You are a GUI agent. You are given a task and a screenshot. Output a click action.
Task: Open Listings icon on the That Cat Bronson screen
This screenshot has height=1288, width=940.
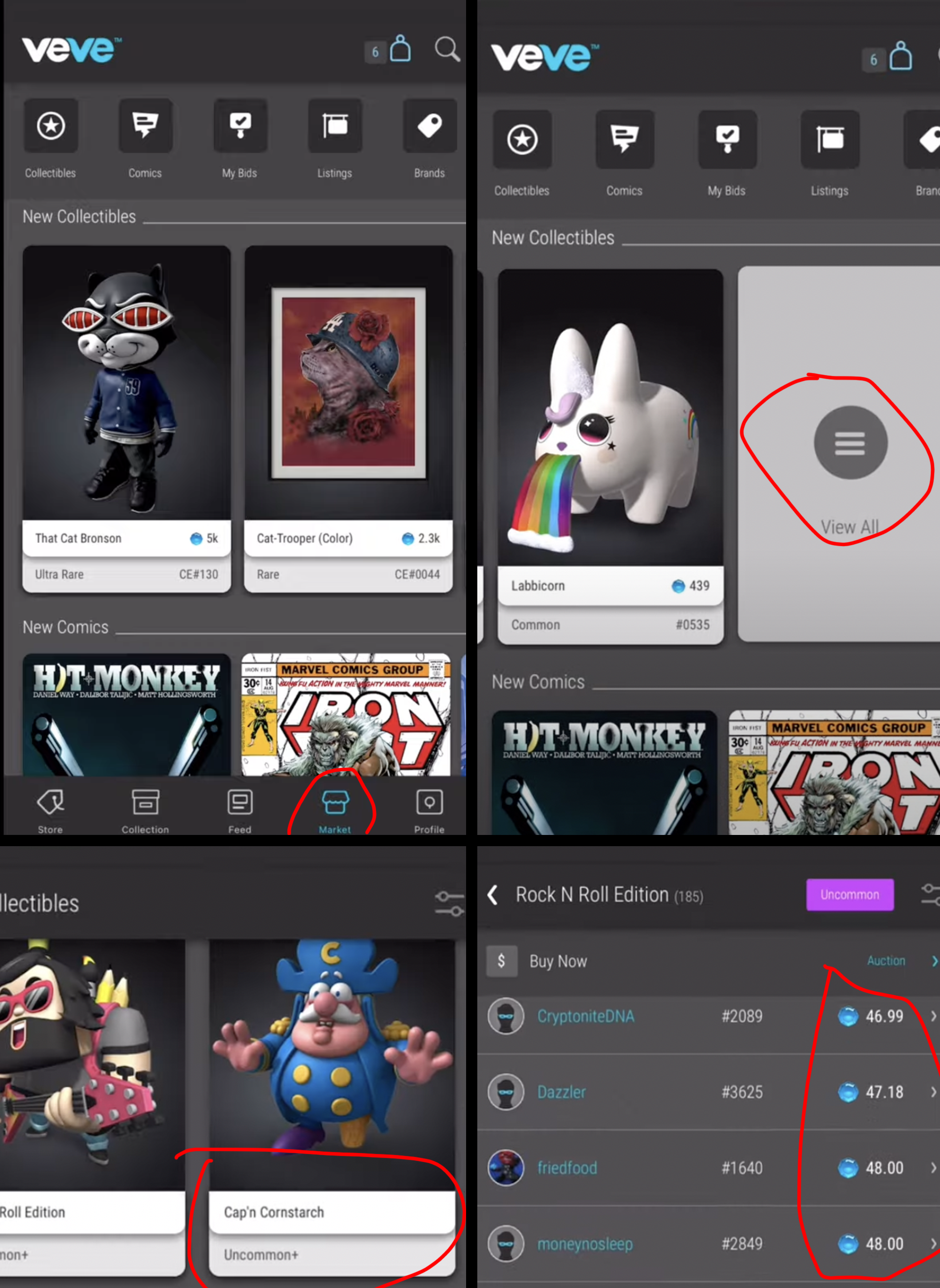point(335,126)
